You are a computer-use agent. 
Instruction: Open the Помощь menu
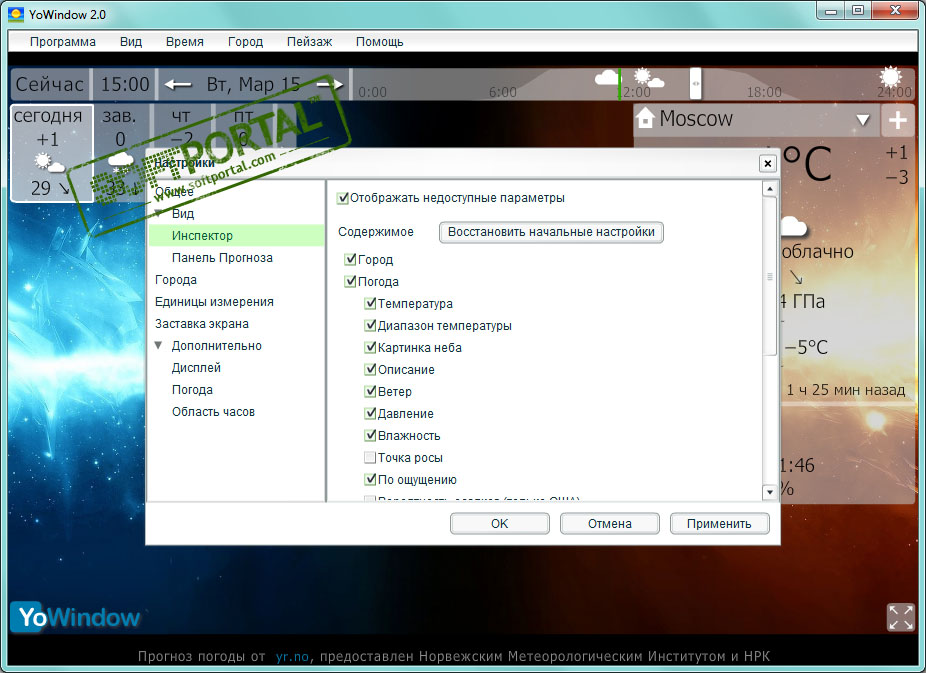coord(379,42)
